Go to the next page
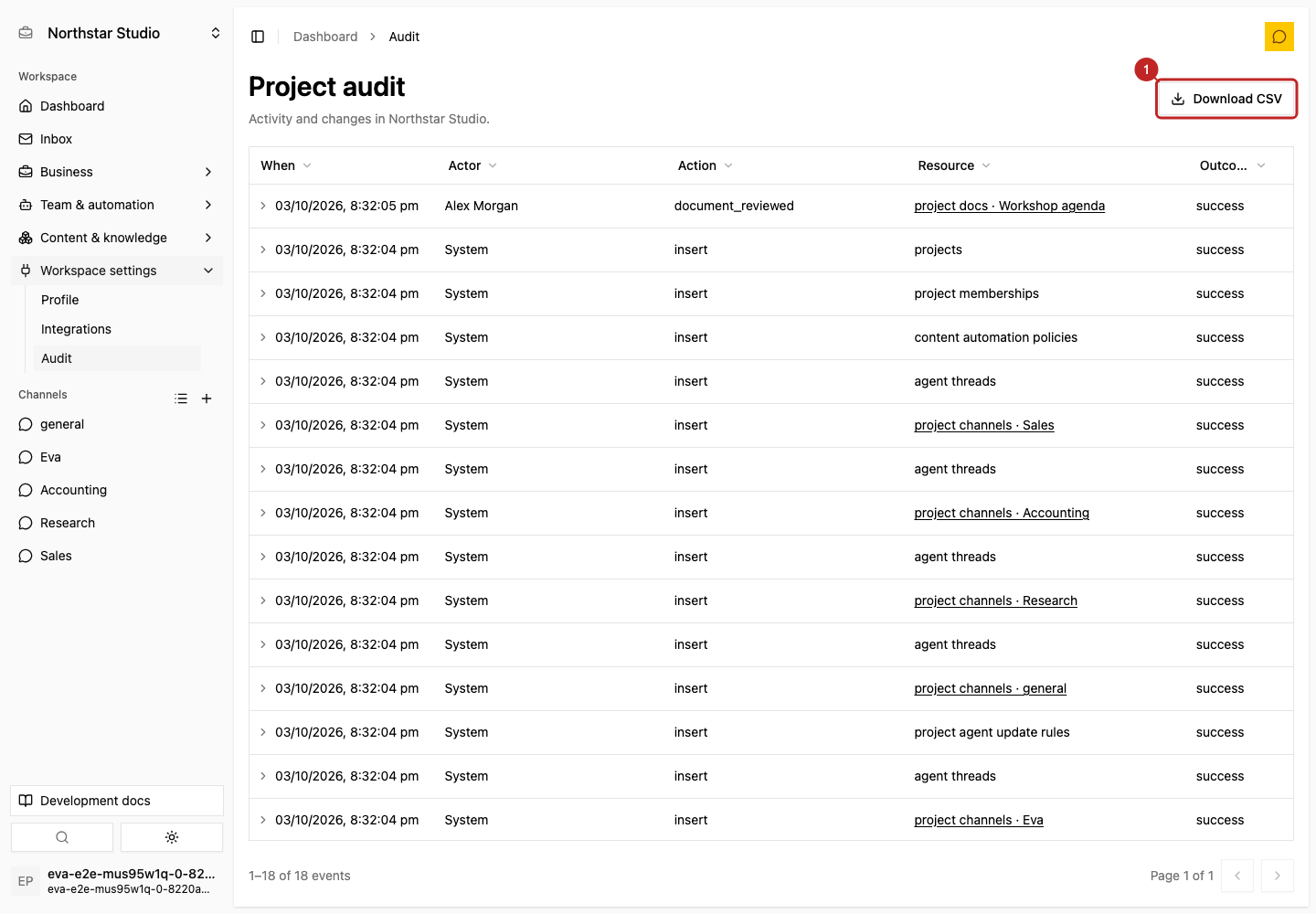1316x914 pixels. (1278, 876)
